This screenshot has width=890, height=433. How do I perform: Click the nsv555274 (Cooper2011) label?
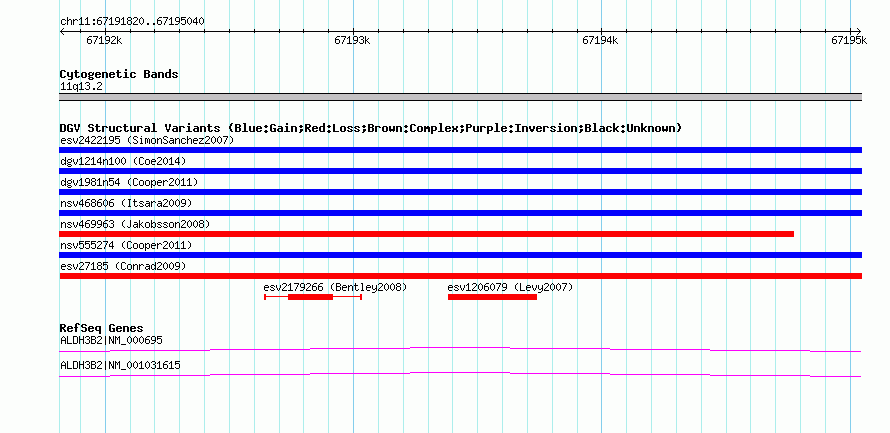pos(126,245)
